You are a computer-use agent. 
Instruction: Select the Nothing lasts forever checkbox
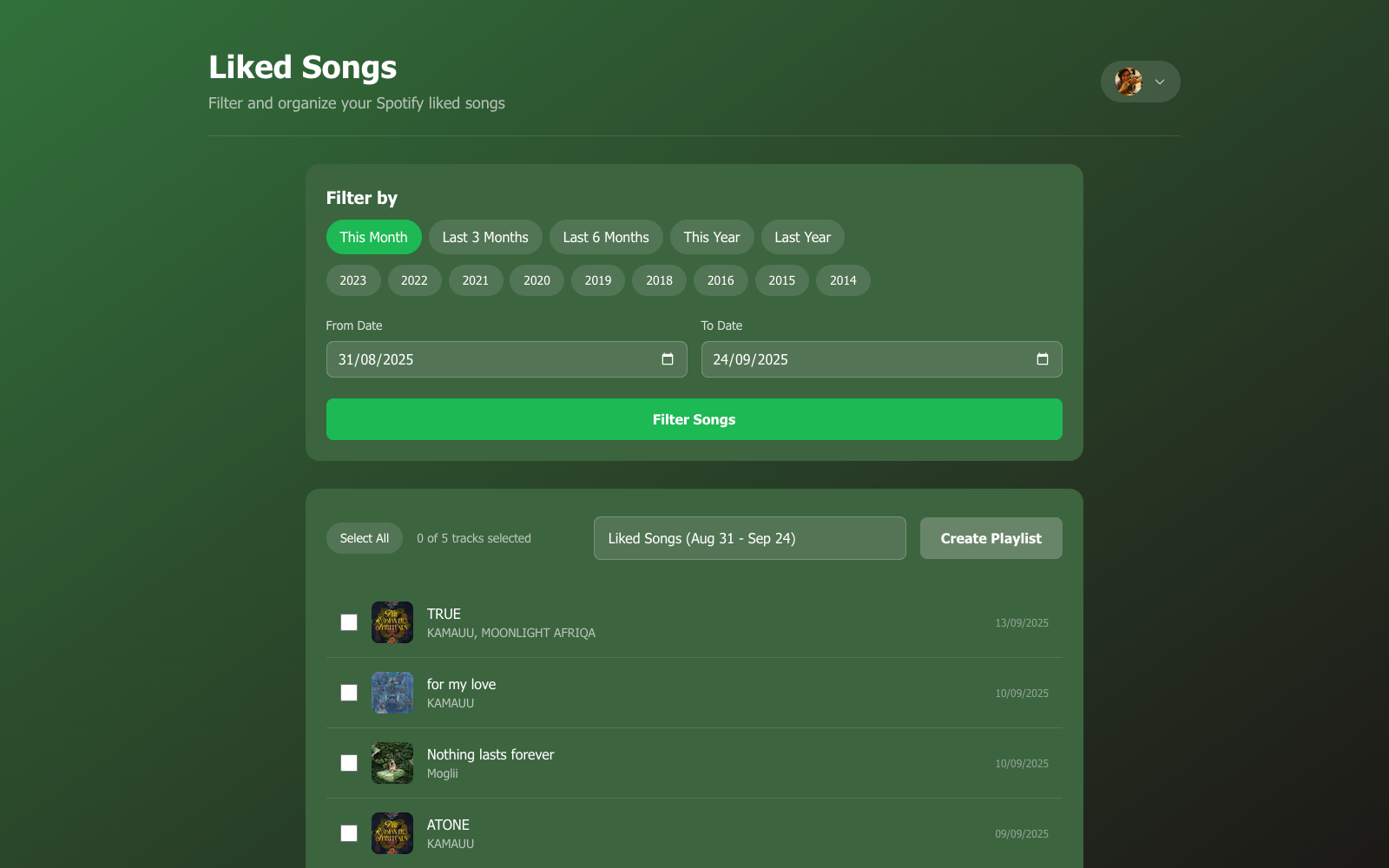click(x=349, y=763)
